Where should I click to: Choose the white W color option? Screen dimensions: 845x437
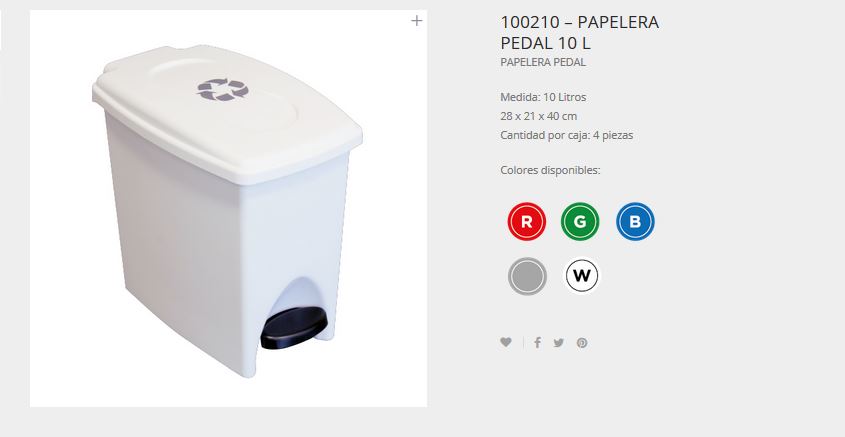(x=581, y=275)
